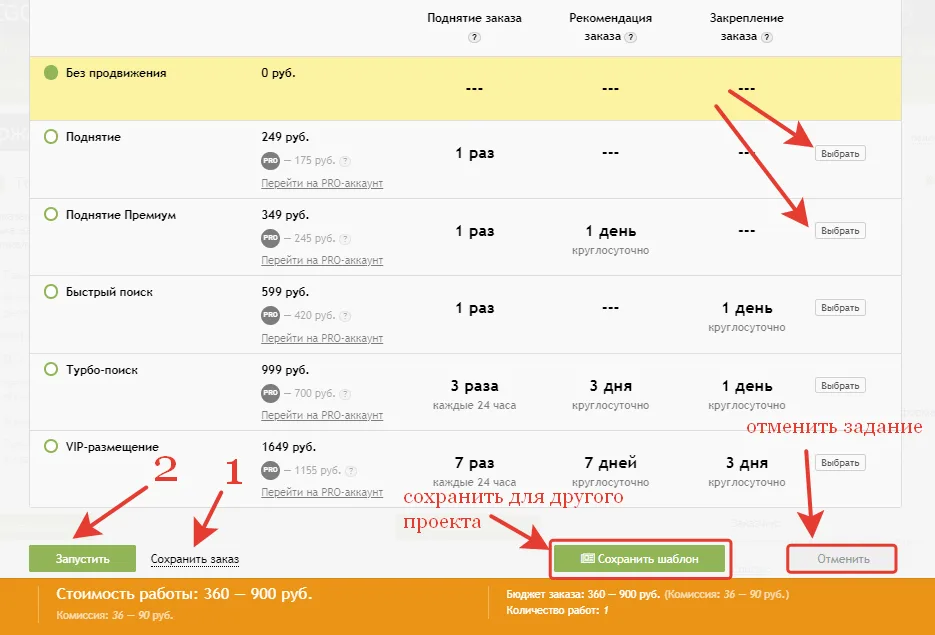Cancel the task with Отменить button
This screenshot has height=635, width=935.
pyautogui.click(x=842, y=558)
